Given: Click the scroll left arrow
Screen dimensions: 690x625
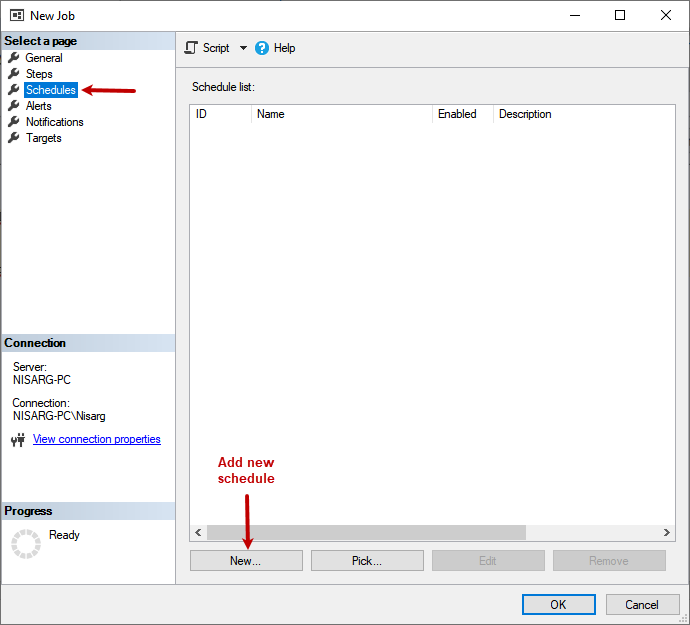Looking at the screenshot, I should click(198, 532).
